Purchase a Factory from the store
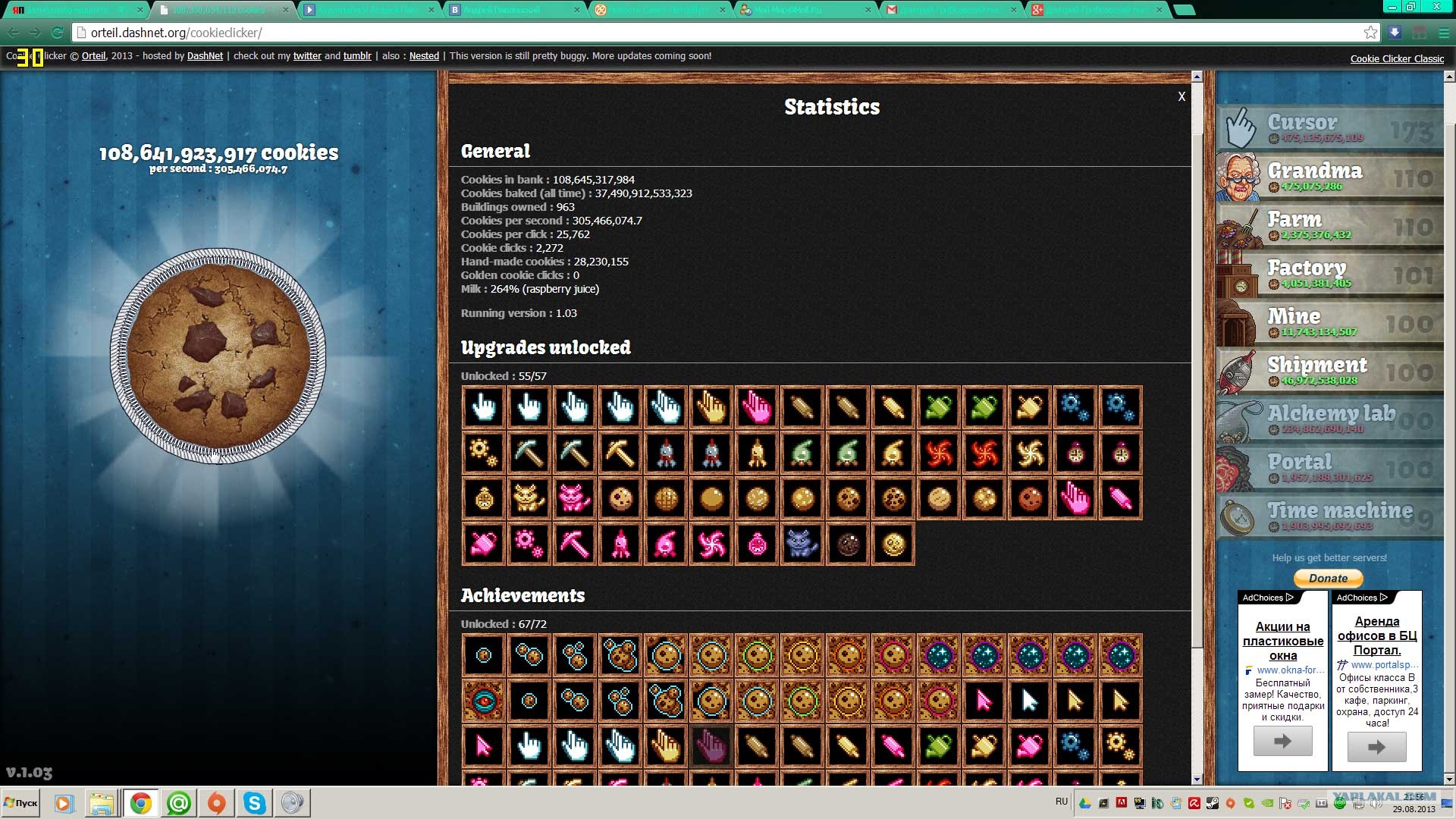Image resolution: width=1456 pixels, height=819 pixels. coord(1330,273)
